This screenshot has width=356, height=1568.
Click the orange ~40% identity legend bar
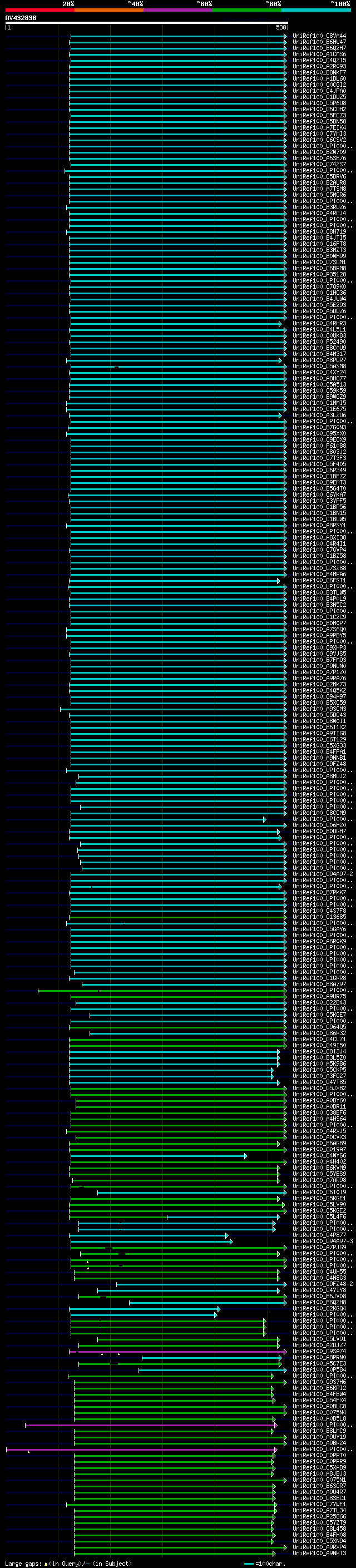coord(109,11)
